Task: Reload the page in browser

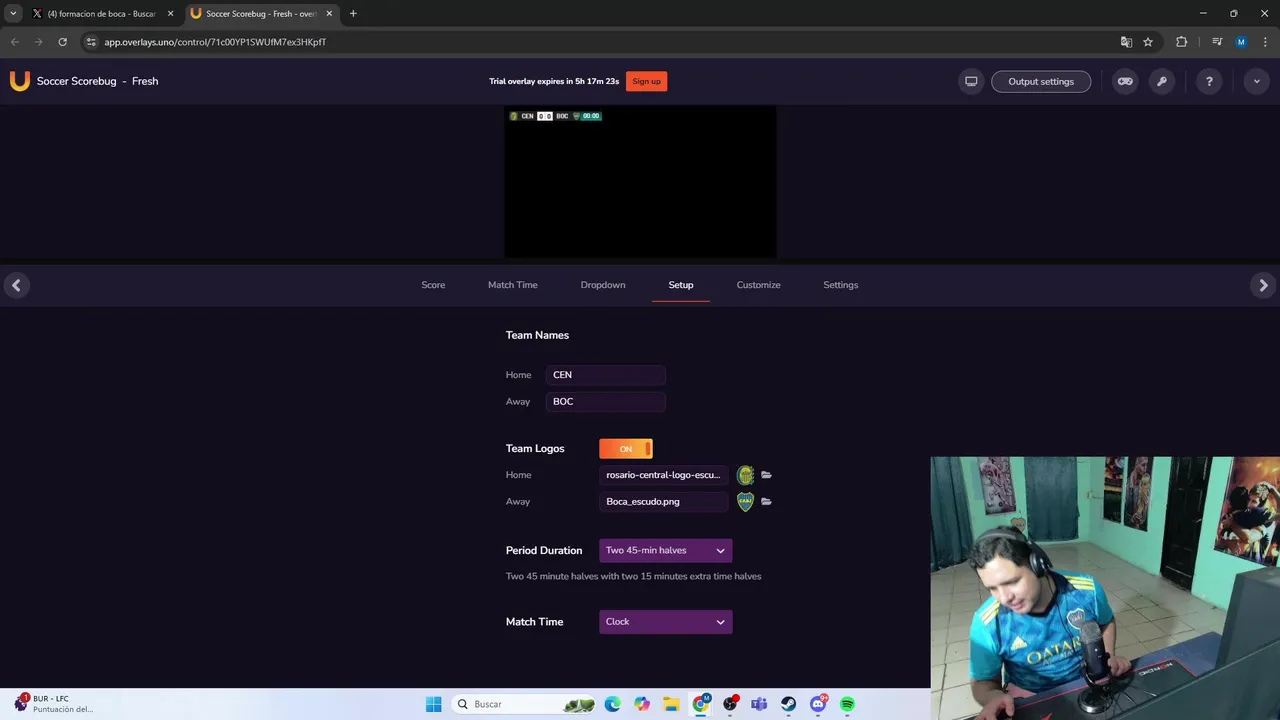Action: pyautogui.click(x=62, y=42)
